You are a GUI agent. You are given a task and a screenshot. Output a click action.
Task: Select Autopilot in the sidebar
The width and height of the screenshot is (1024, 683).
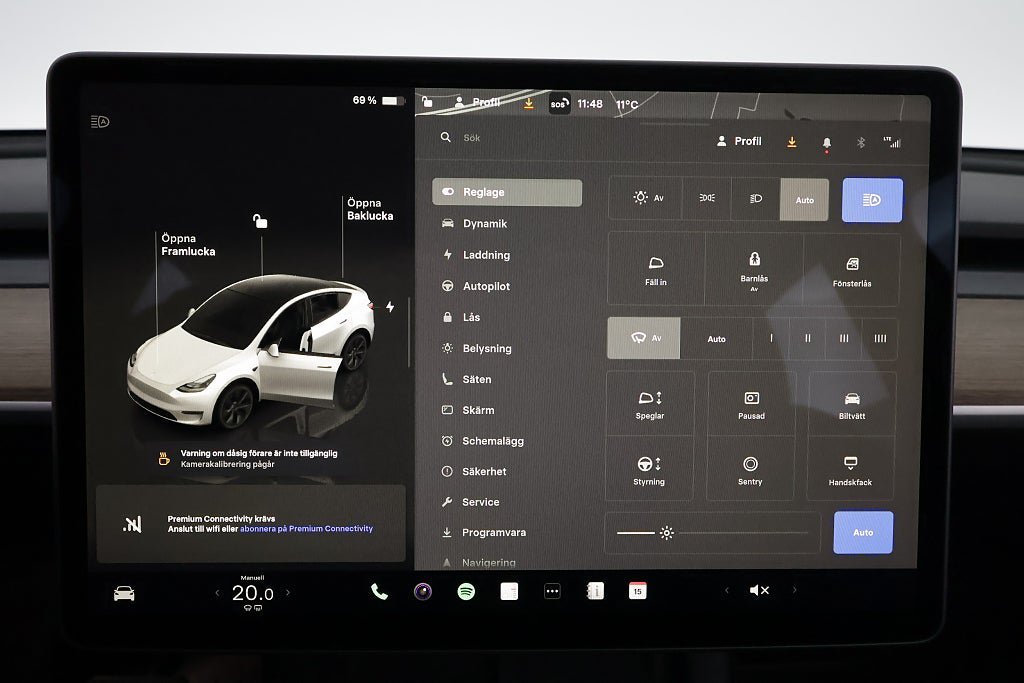[486, 286]
